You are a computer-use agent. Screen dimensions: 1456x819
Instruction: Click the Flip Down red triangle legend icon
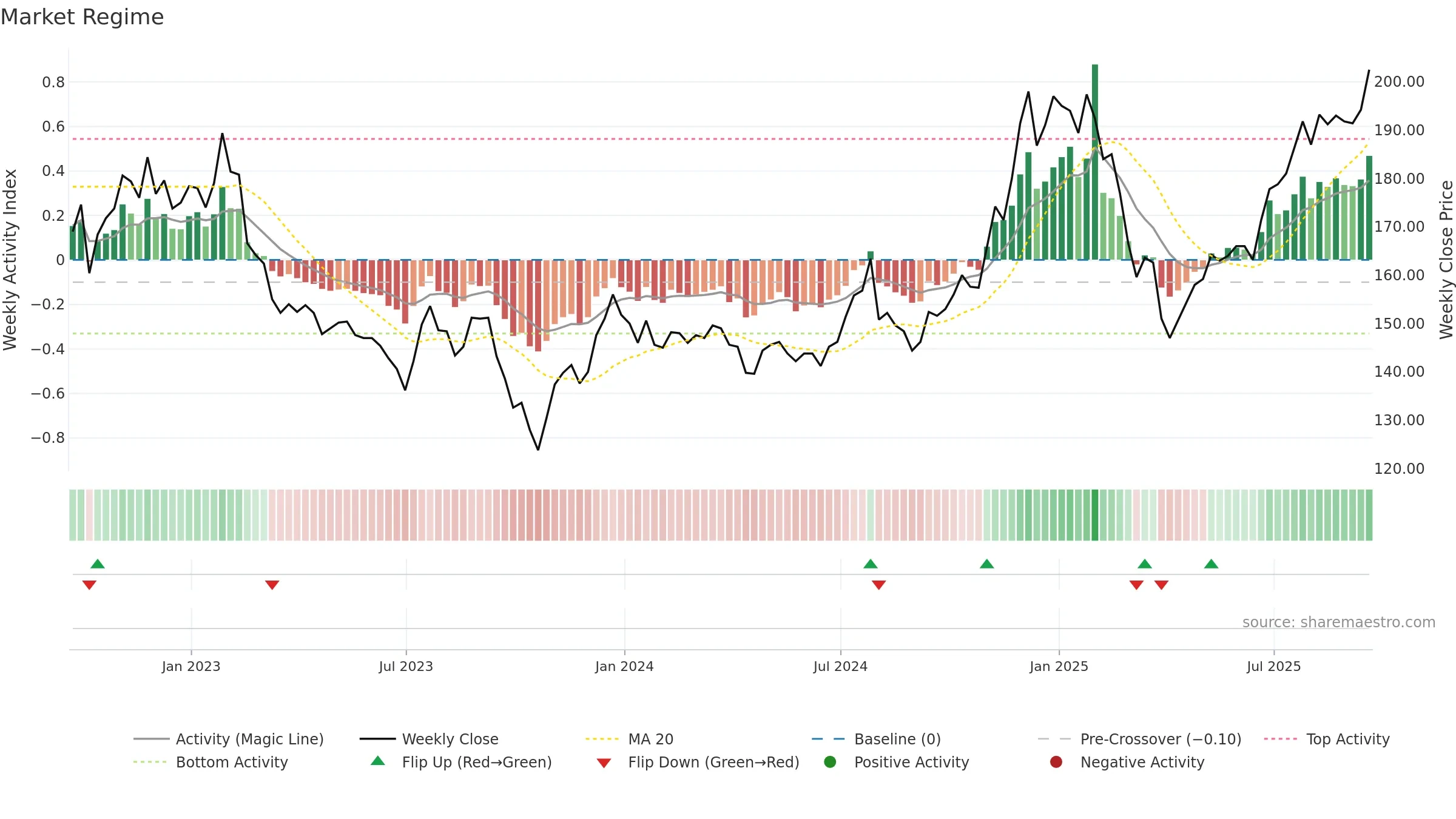tap(604, 763)
